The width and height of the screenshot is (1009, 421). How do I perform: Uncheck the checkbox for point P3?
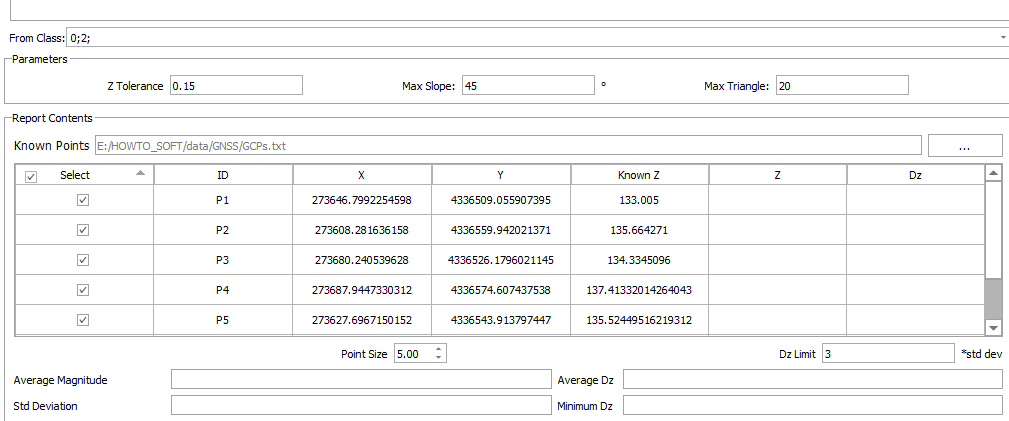[x=84, y=260]
